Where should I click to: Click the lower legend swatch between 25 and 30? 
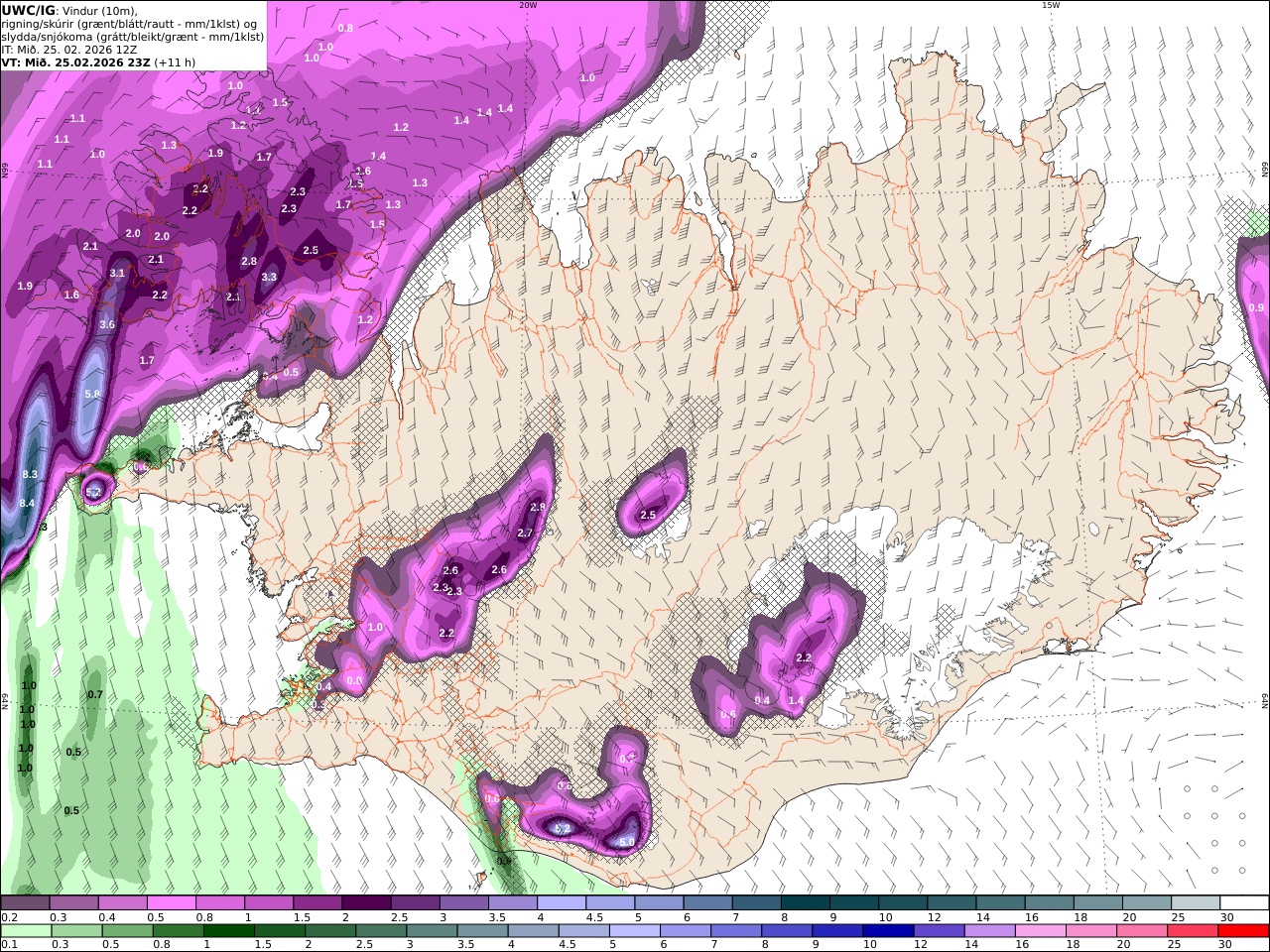[x=1193, y=931]
